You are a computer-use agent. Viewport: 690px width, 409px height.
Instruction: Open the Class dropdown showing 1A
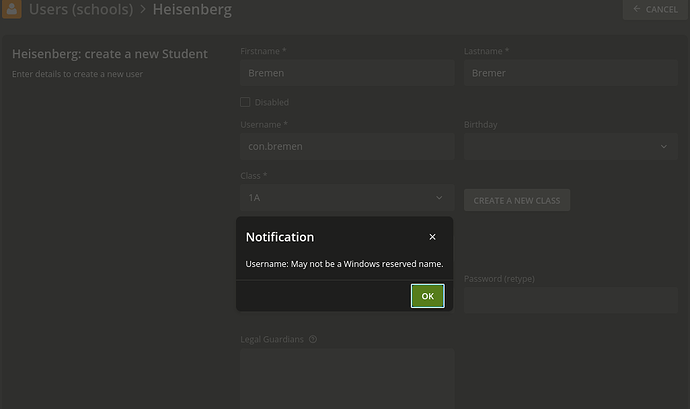tap(347, 198)
